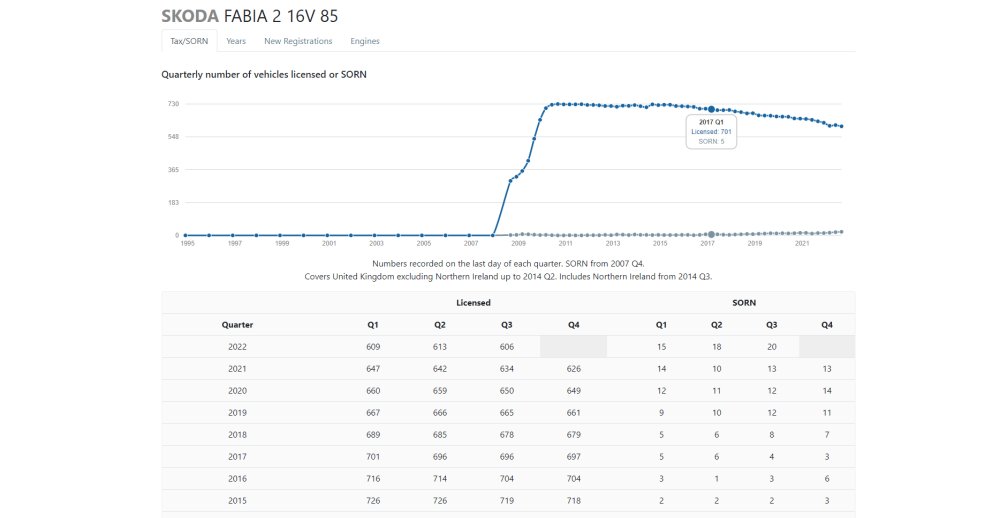The width and height of the screenshot is (1000, 518).
Task: Click the SORN value 20 for 2022 Q3
Action: [772, 347]
